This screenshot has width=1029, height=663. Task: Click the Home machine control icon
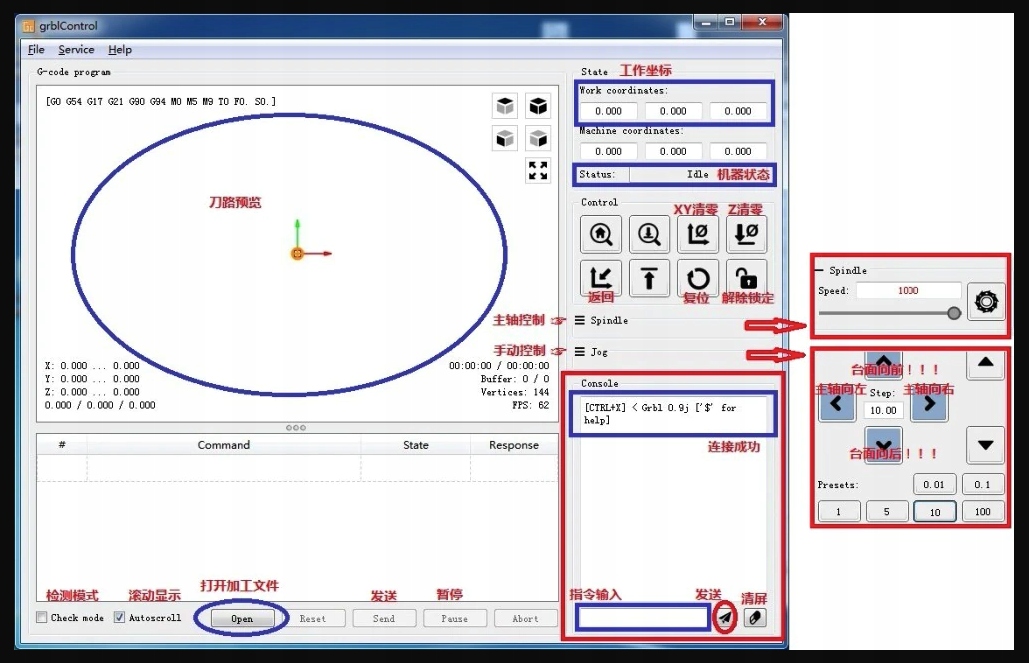(600, 234)
